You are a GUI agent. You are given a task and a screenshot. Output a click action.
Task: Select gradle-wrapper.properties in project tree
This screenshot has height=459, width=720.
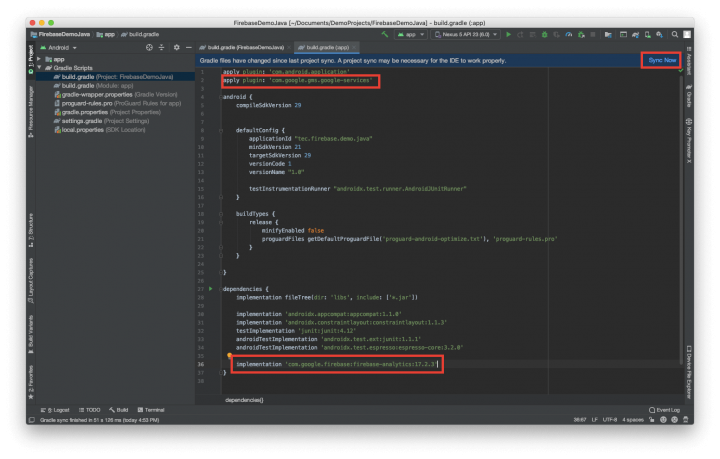pos(99,94)
